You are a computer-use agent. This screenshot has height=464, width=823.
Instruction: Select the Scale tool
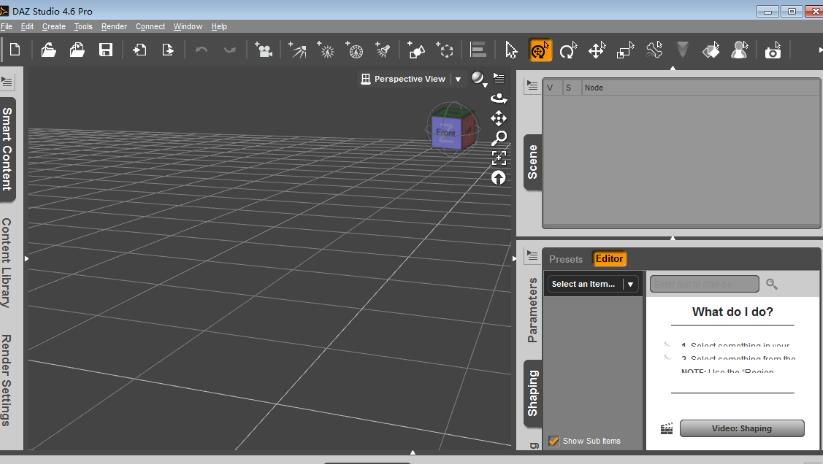tap(626, 50)
